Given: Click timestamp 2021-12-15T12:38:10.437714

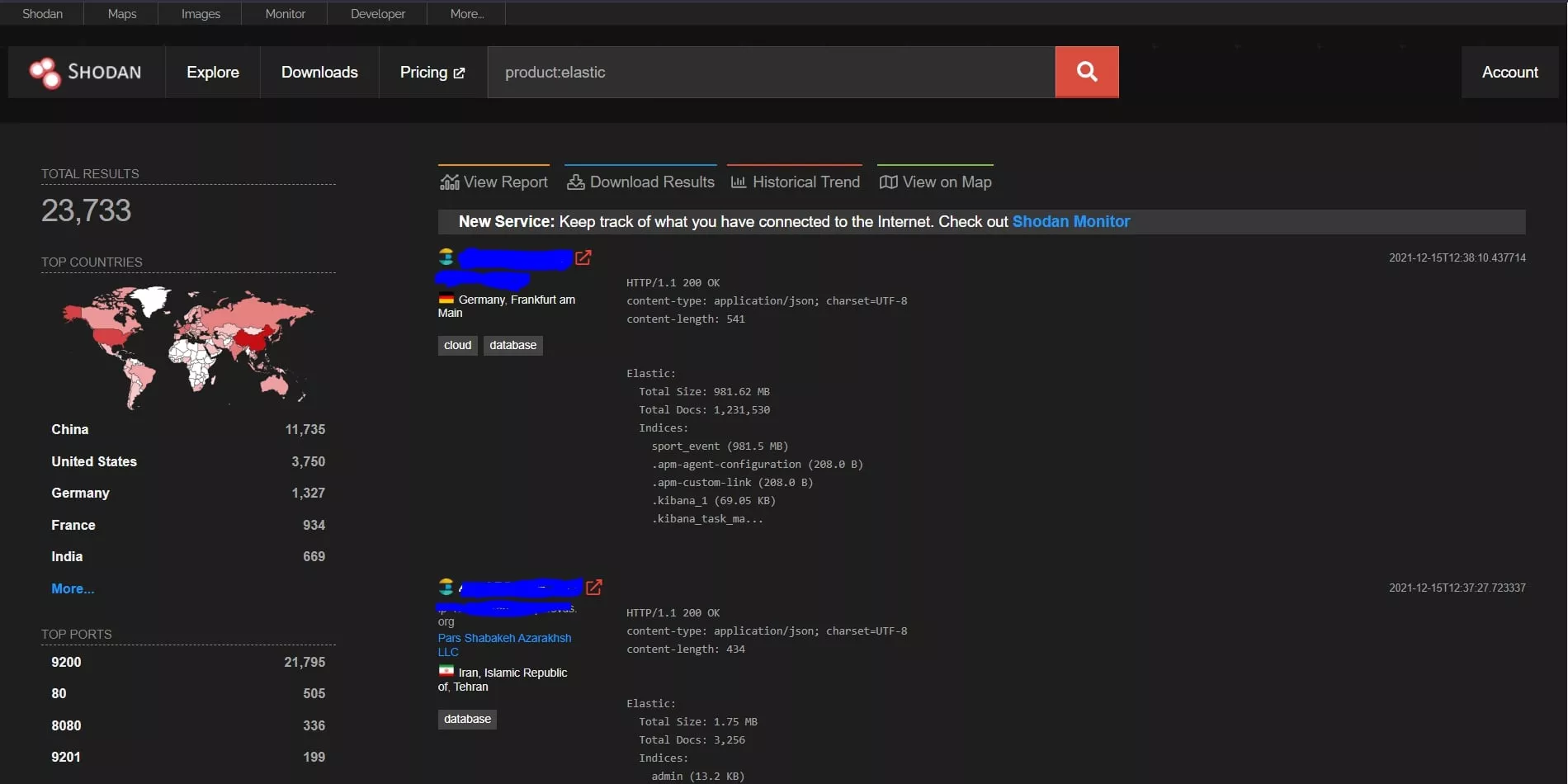Looking at the screenshot, I should coord(1457,257).
